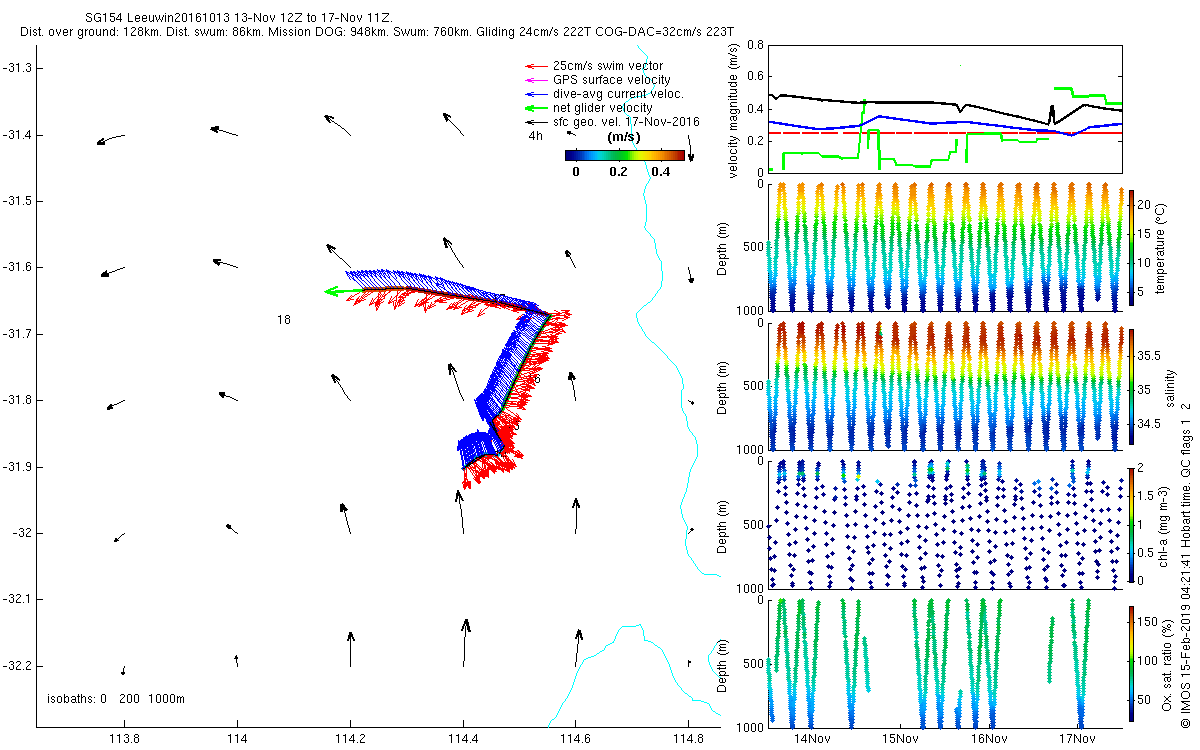This screenshot has width=1200, height=750.
Task: Click the temperature colorbar
Action: tap(1132, 245)
